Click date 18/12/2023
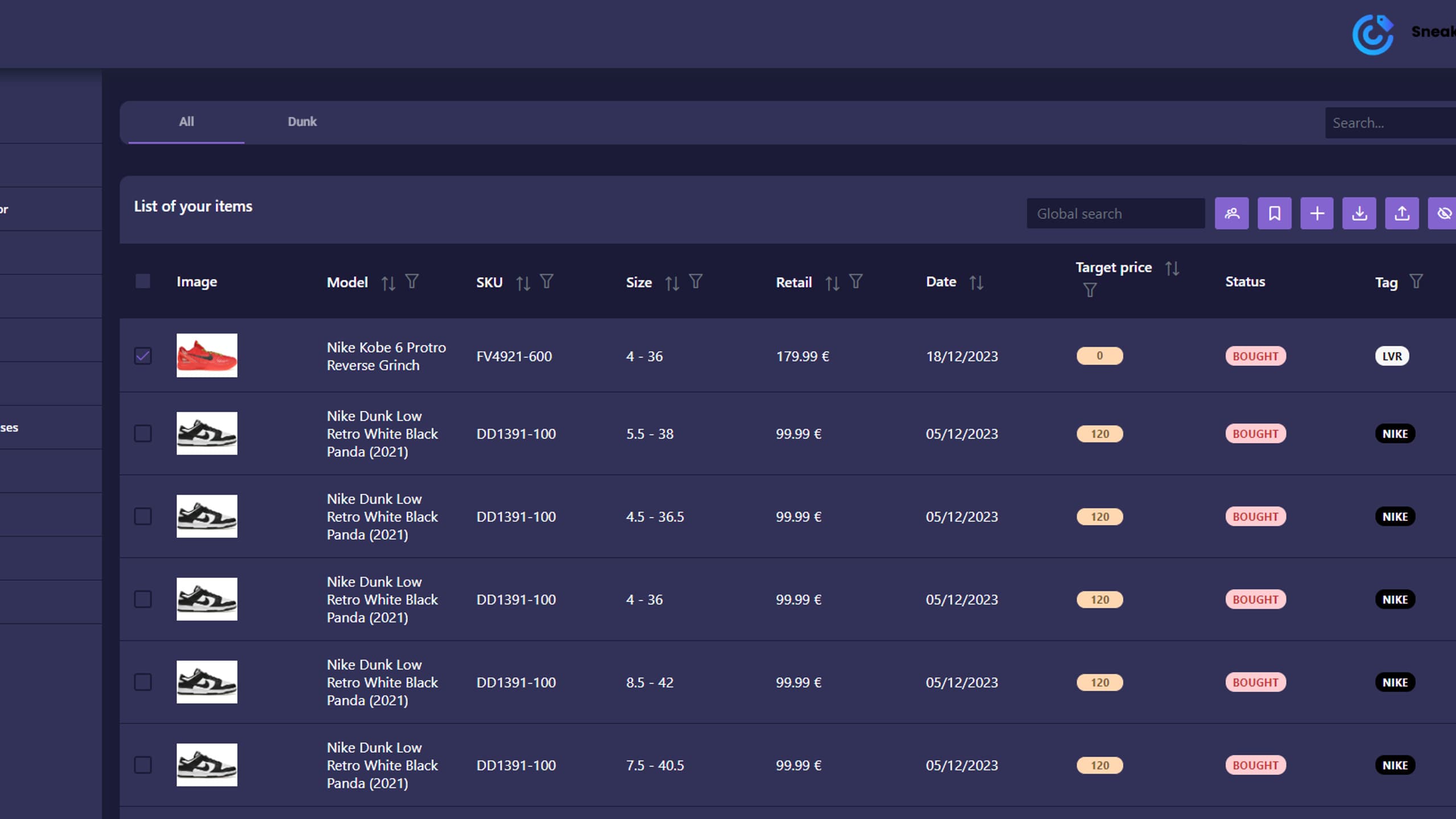 pos(962,357)
